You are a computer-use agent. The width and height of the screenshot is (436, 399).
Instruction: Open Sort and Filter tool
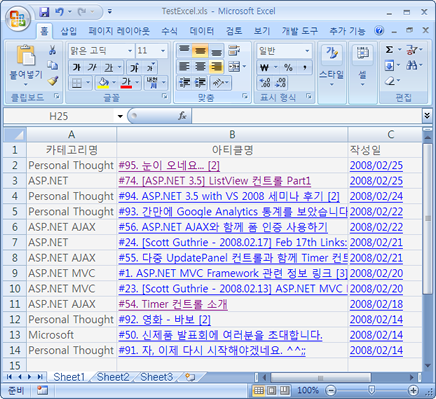411,50
